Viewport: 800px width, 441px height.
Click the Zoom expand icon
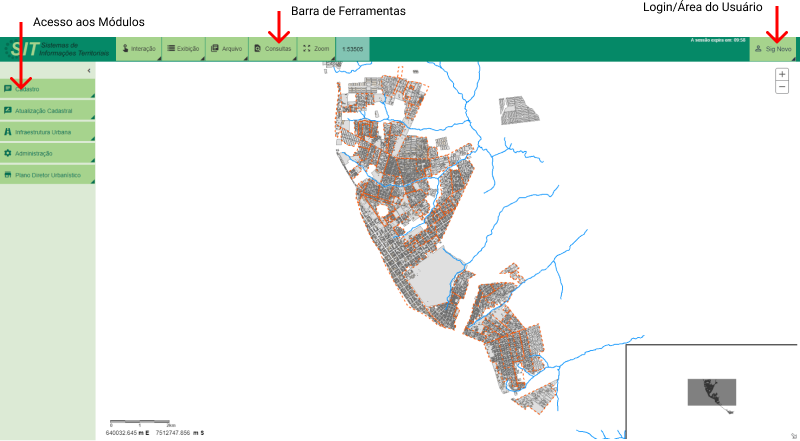307,48
